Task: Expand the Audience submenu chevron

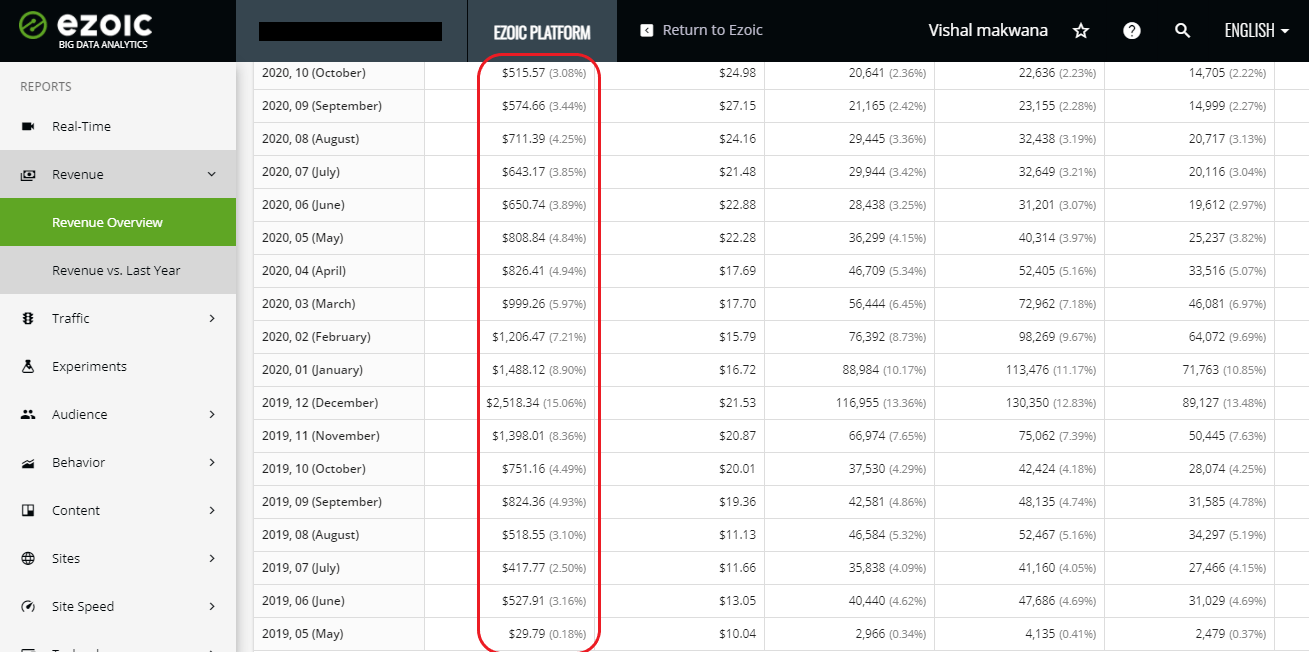Action: pos(211,414)
